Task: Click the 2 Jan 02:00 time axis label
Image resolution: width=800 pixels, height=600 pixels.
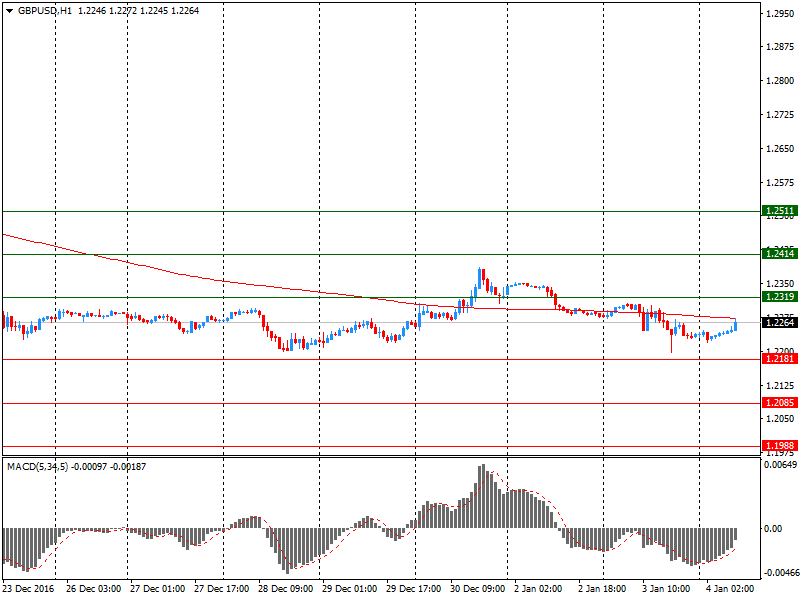Action: [538, 589]
